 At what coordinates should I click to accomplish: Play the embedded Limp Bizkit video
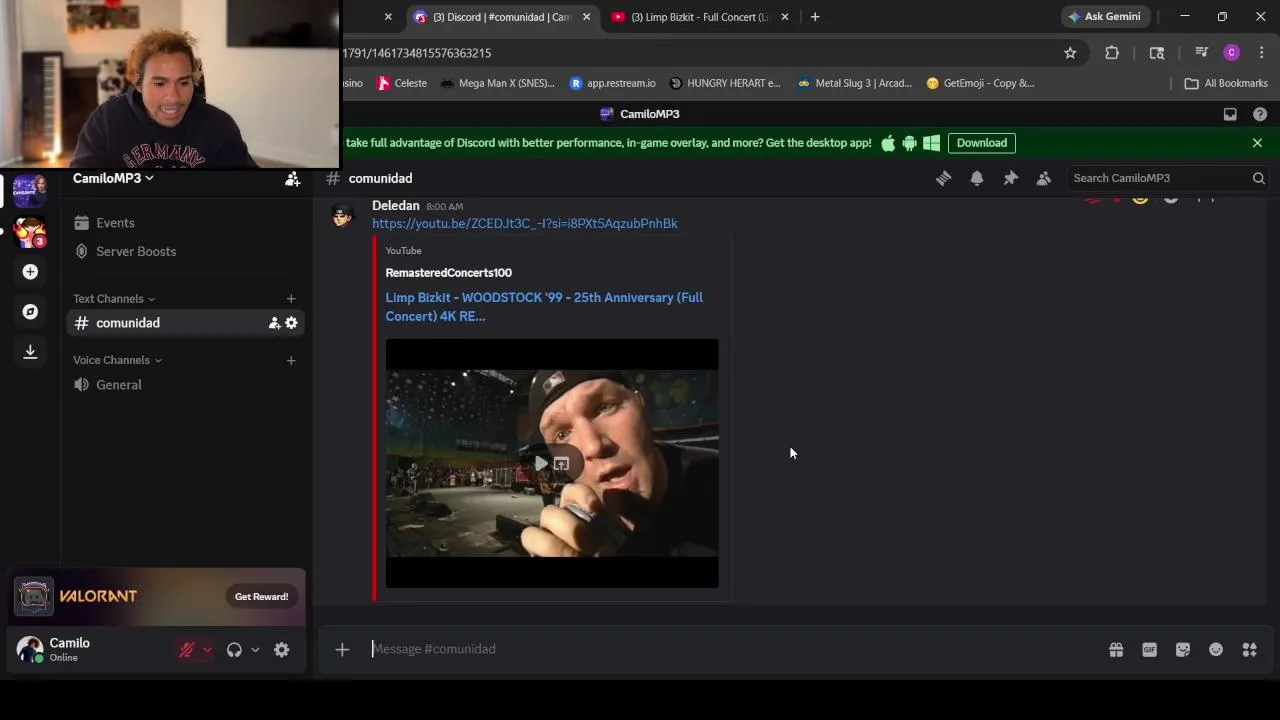coord(540,463)
